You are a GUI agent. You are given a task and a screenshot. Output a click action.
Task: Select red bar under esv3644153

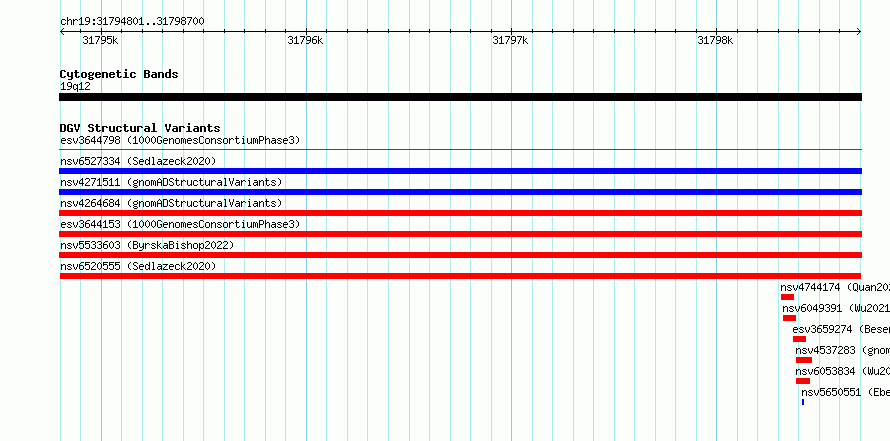tap(460, 234)
